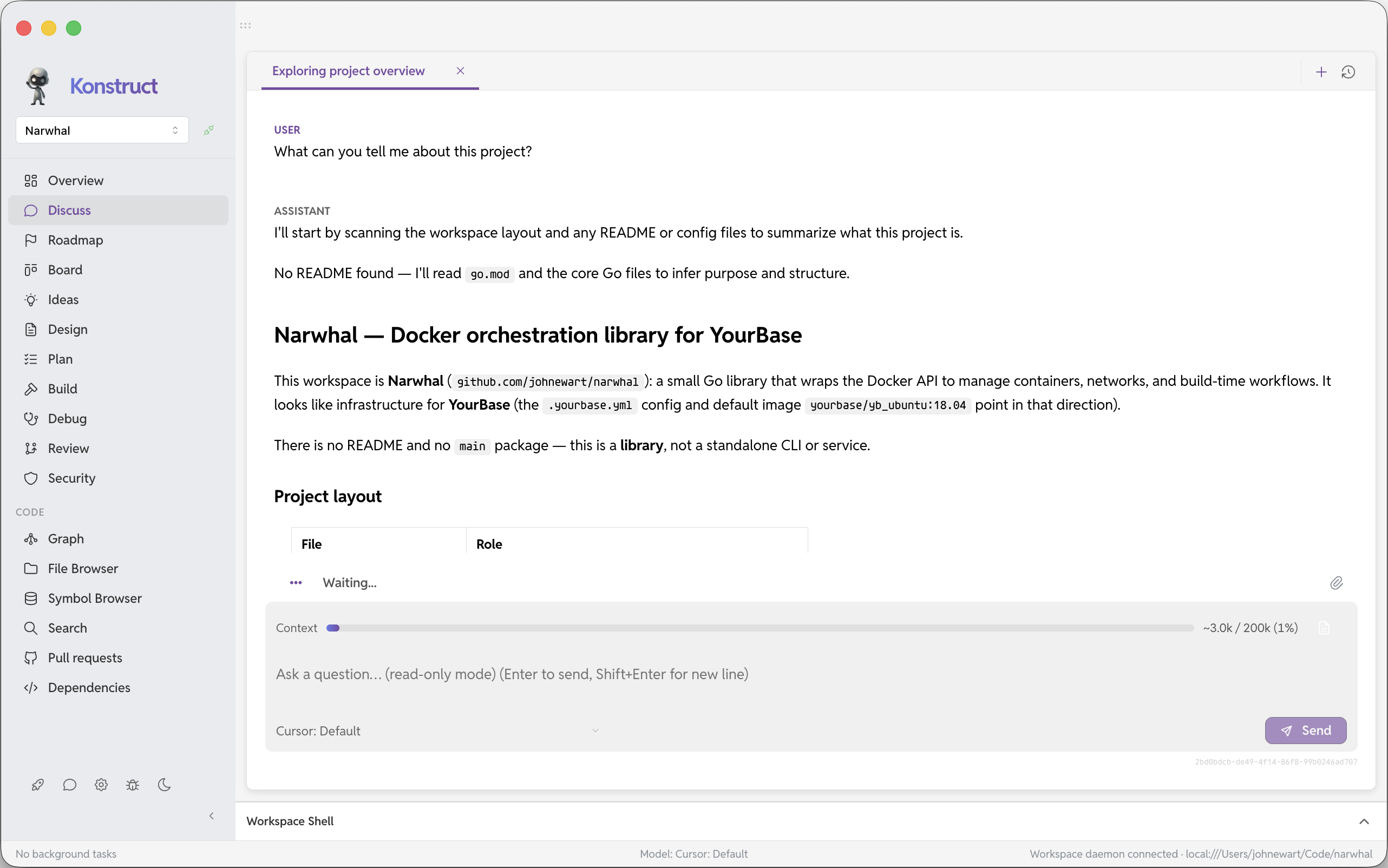This screenshot has width=1388, height=868.
Task: Click the Review branch icon
Action: tap(30, 449)
